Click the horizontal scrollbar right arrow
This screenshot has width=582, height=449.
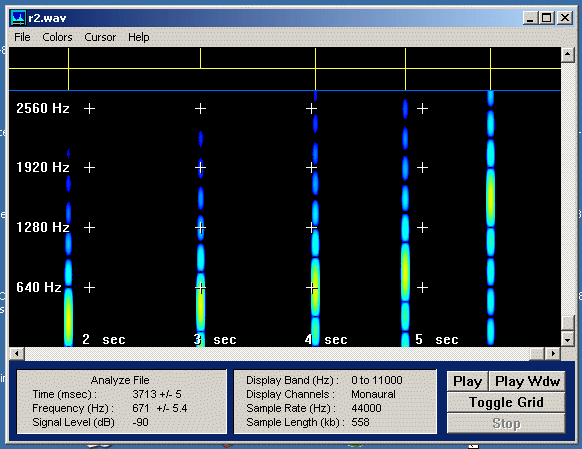click(553, 354)
